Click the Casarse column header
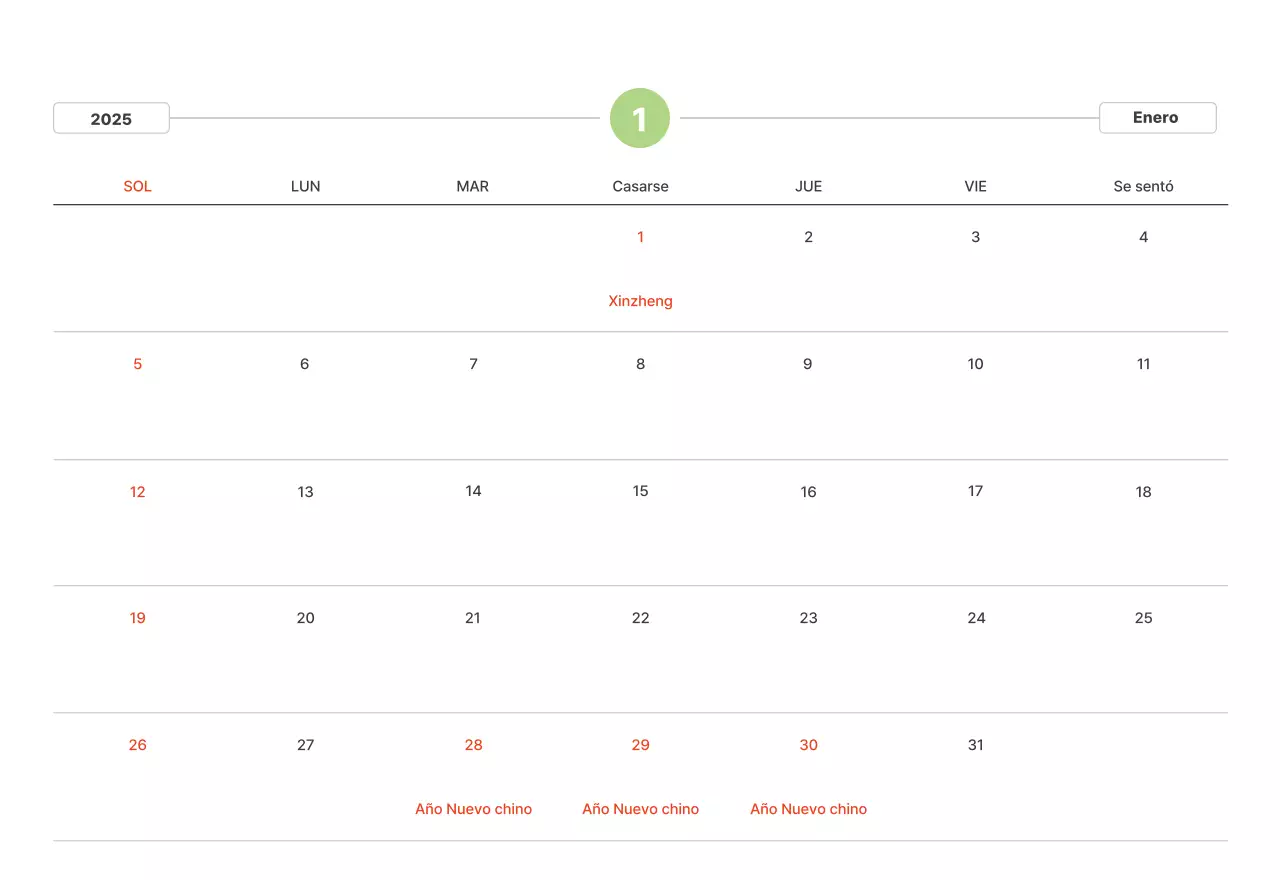 640,186
